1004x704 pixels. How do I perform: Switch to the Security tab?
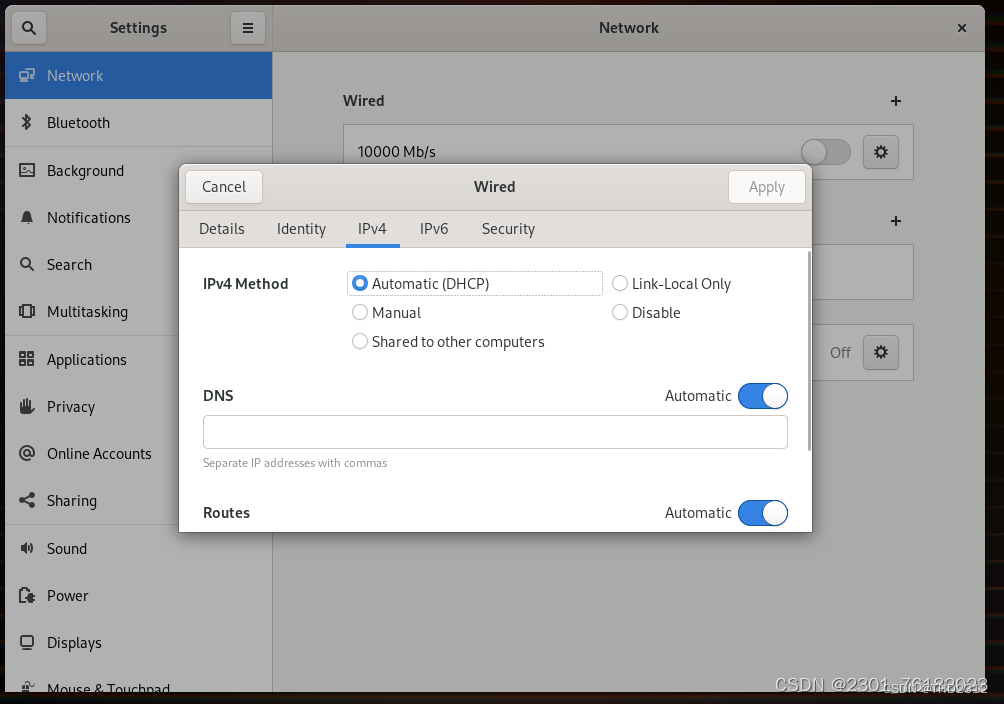tap(508, 229)
